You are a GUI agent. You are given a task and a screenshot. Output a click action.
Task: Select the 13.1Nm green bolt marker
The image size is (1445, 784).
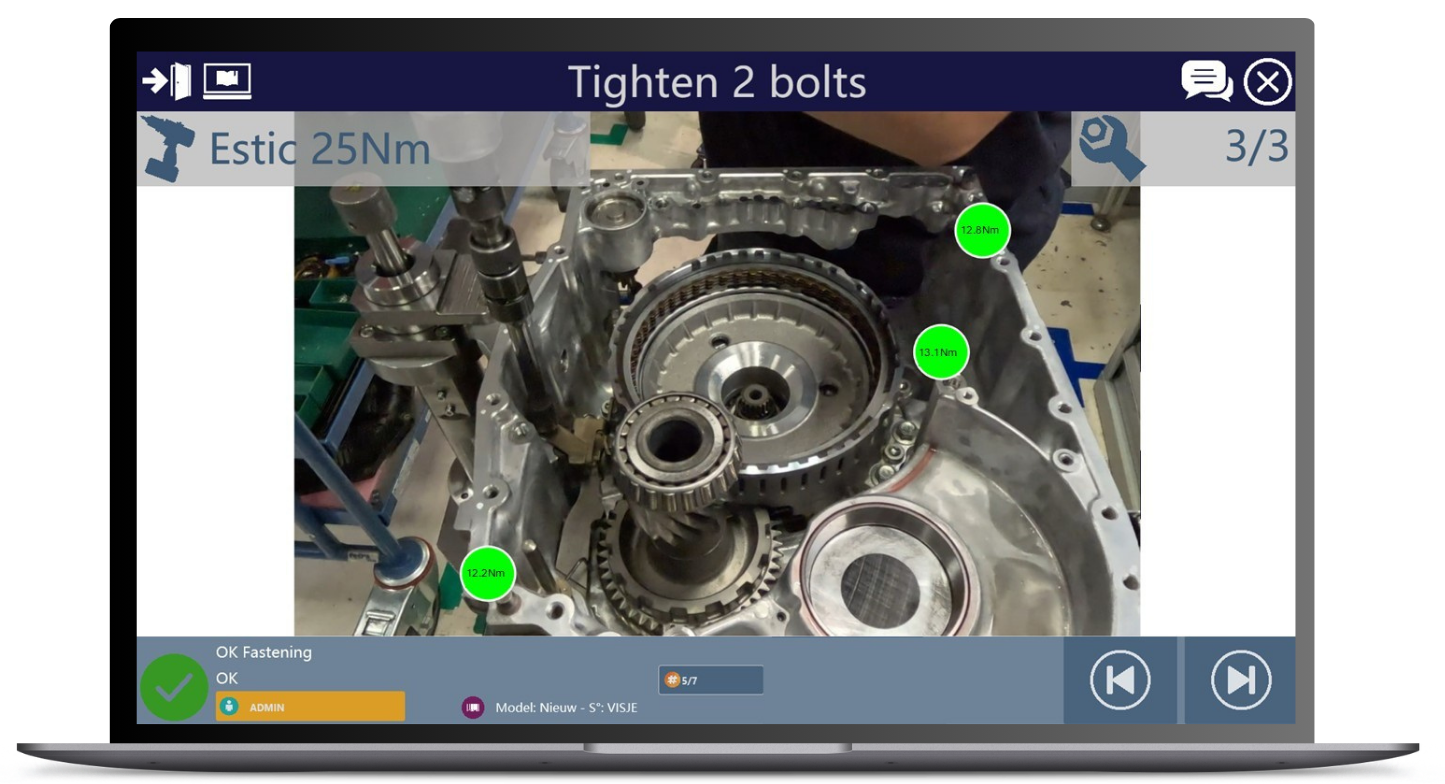(941, 352)
